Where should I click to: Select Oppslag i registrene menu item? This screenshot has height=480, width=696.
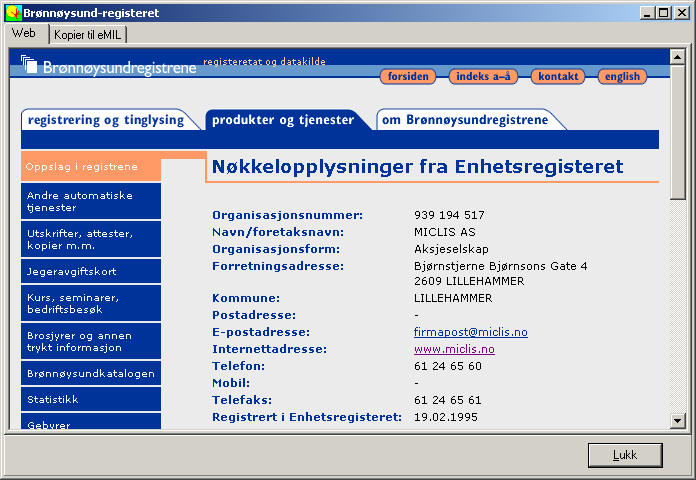coord(91,167)
